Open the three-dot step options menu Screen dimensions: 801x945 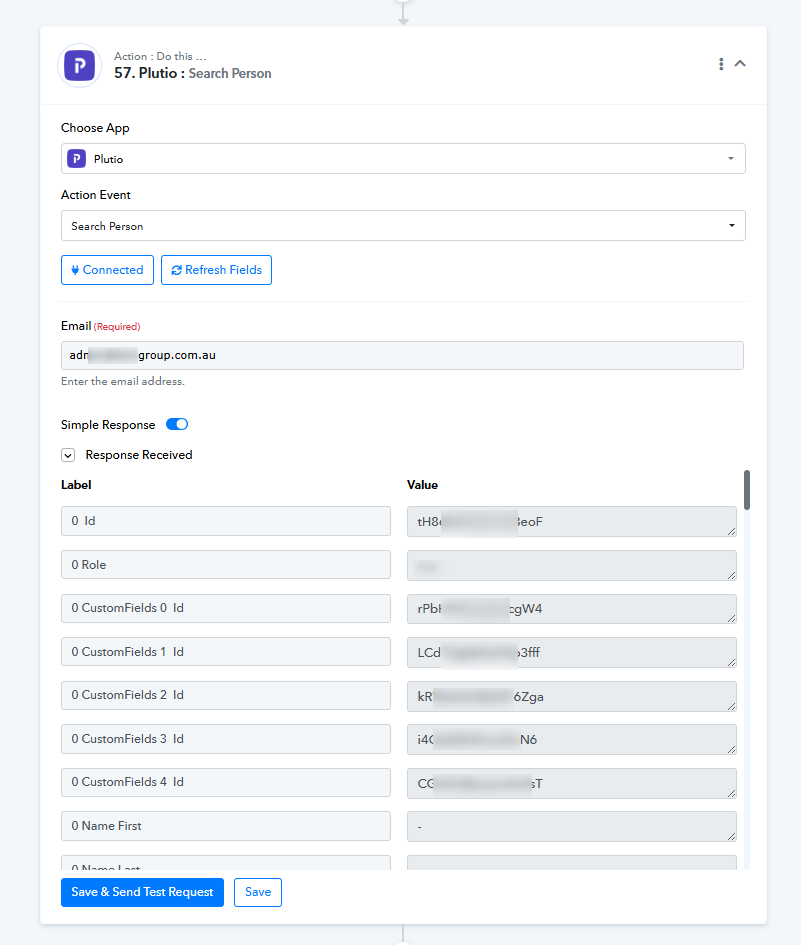pyautogui.click(x=721, y=64)
